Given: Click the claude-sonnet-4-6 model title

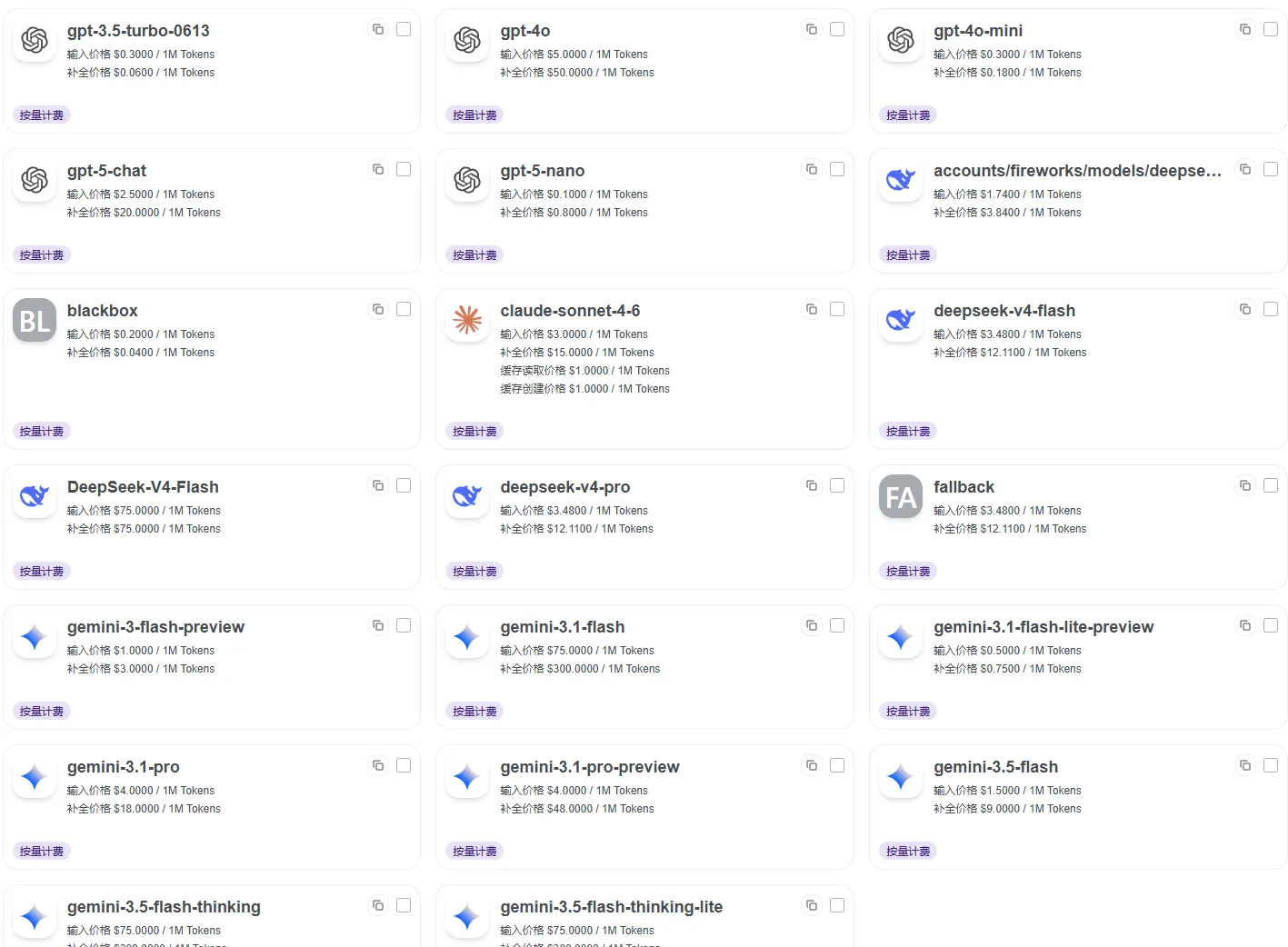Looking at the screenshot, I should click(570, 311).
